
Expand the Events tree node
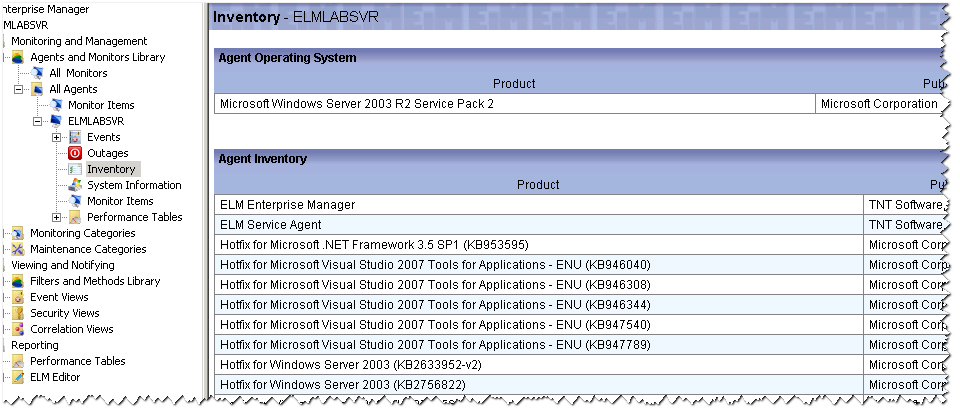point(56,137)
